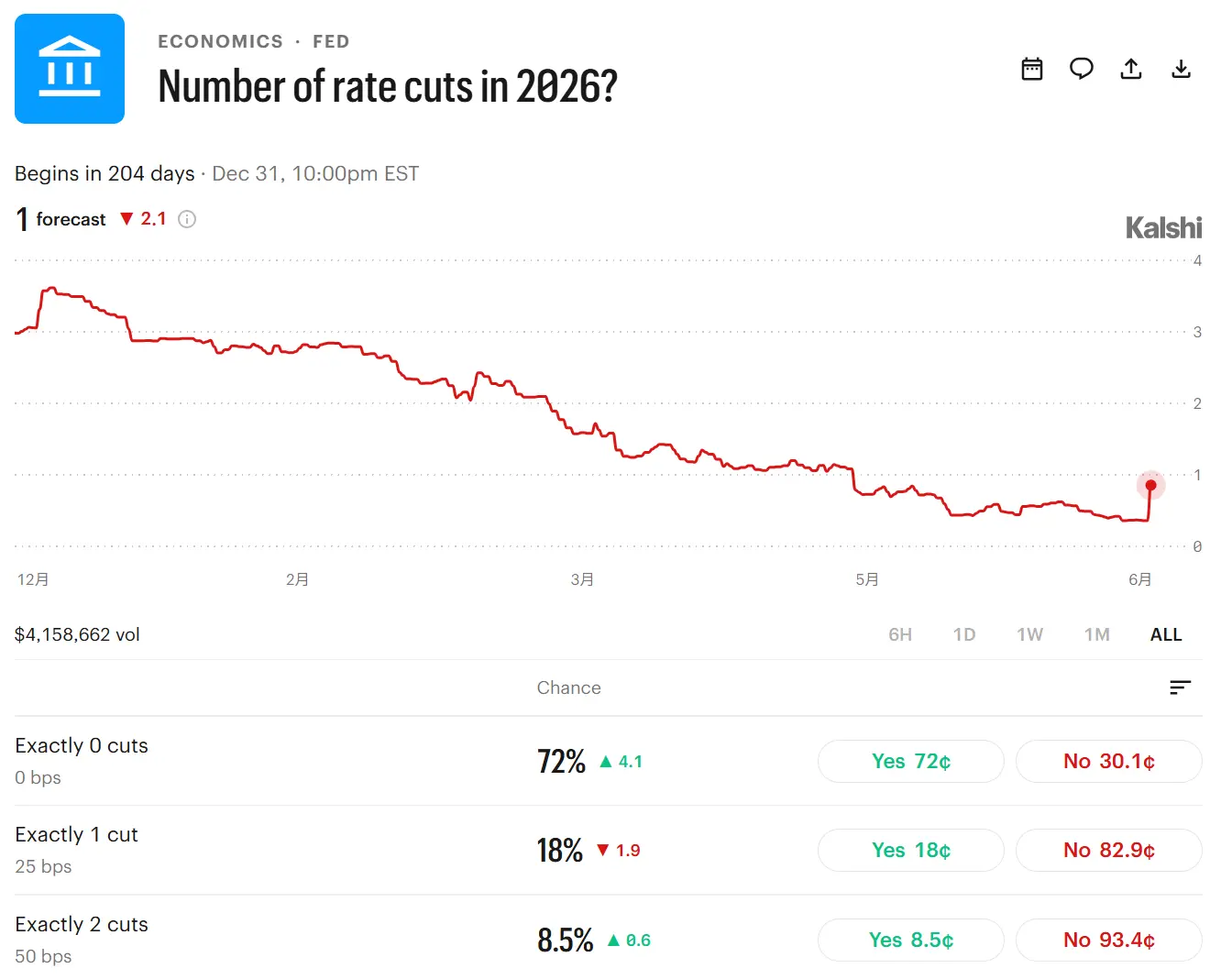Open the sort filter lines icon
This screenshot has height=979, width=1232.
[1181, 687]
